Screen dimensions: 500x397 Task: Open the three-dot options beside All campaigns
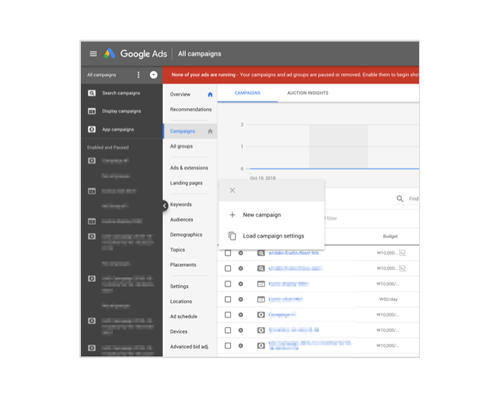pos(139,75)
